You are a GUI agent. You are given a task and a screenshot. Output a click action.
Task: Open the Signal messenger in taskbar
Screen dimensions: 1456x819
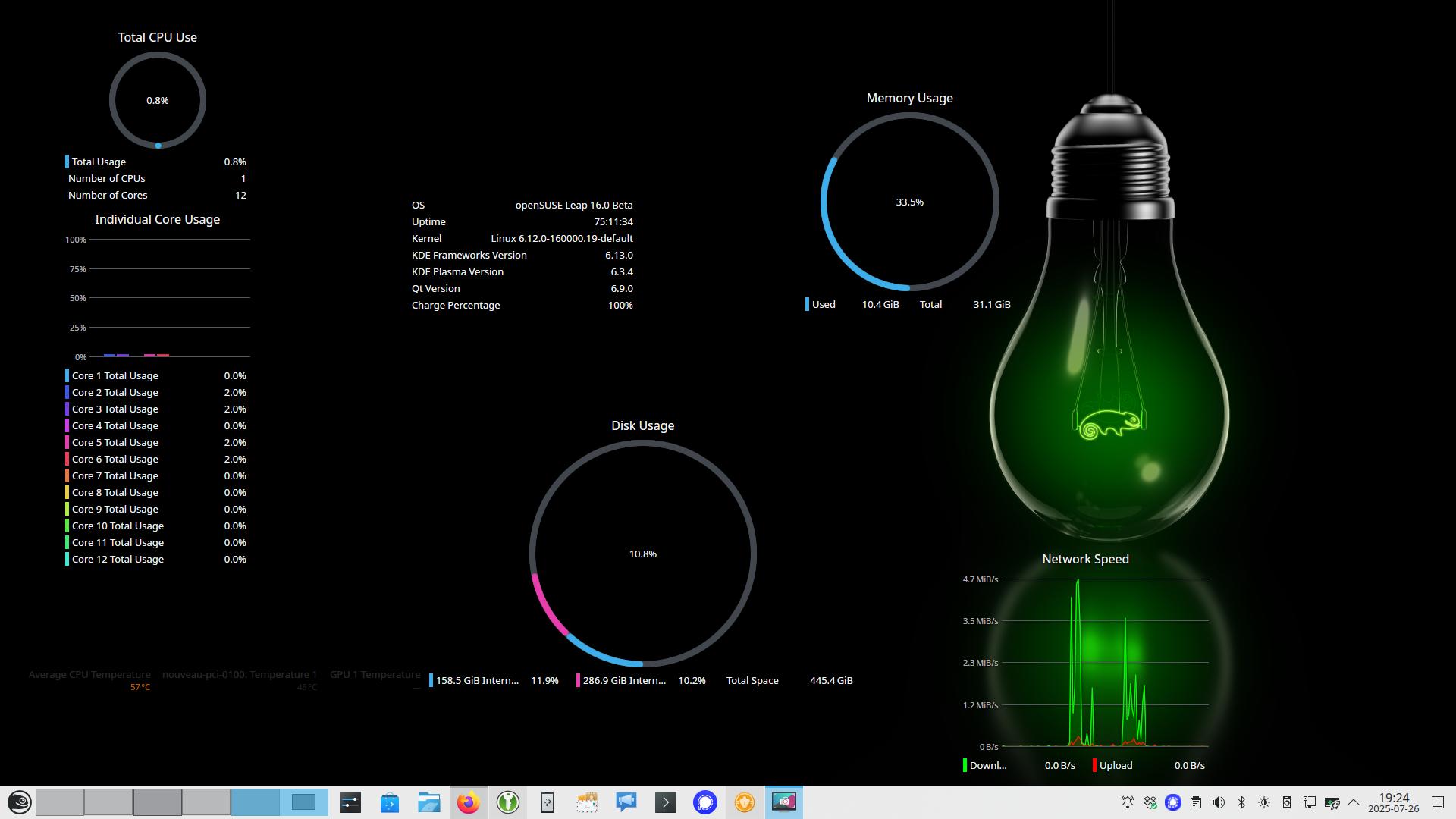(x=705, y=802)
